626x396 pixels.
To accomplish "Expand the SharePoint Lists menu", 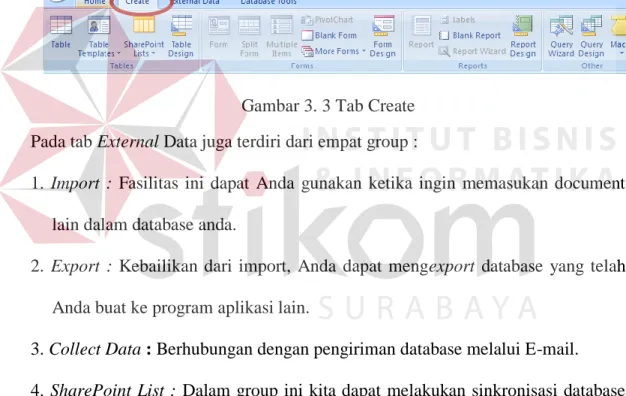I will click(x=144, y=36).
